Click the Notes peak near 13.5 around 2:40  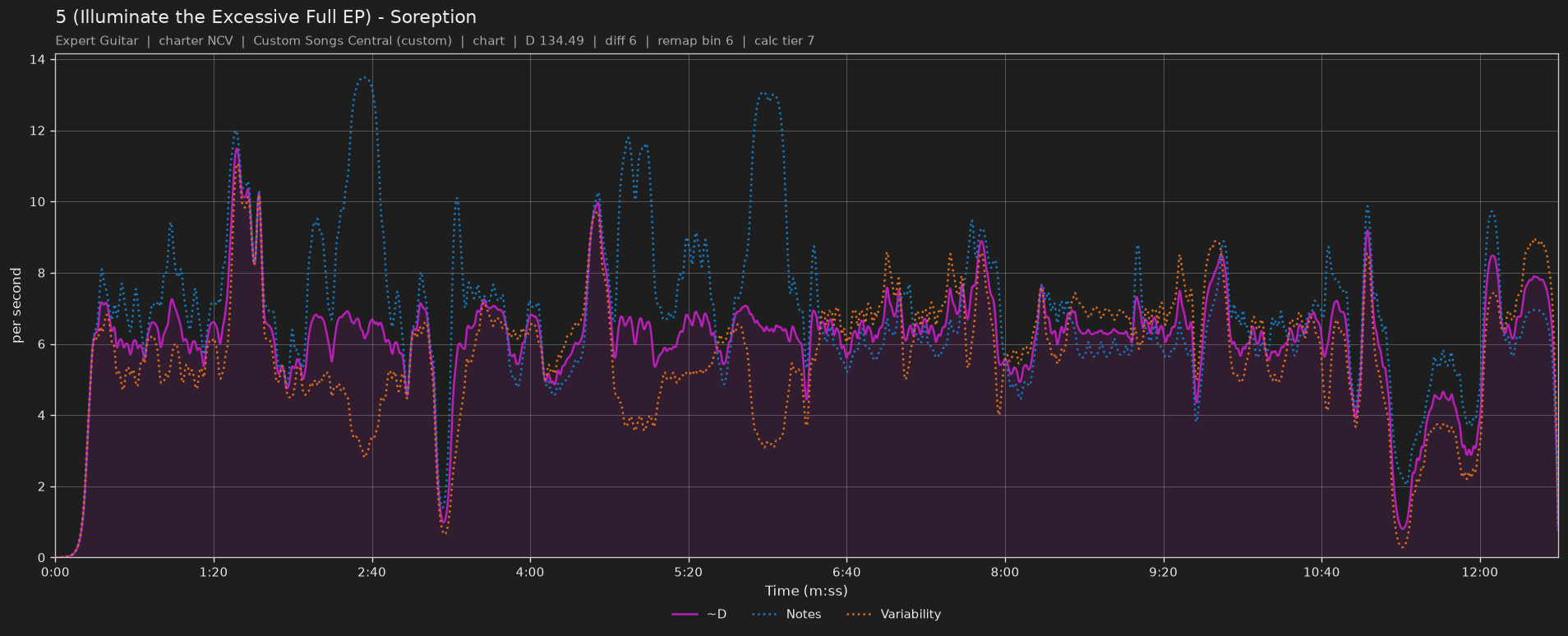[x=364, y=78]
